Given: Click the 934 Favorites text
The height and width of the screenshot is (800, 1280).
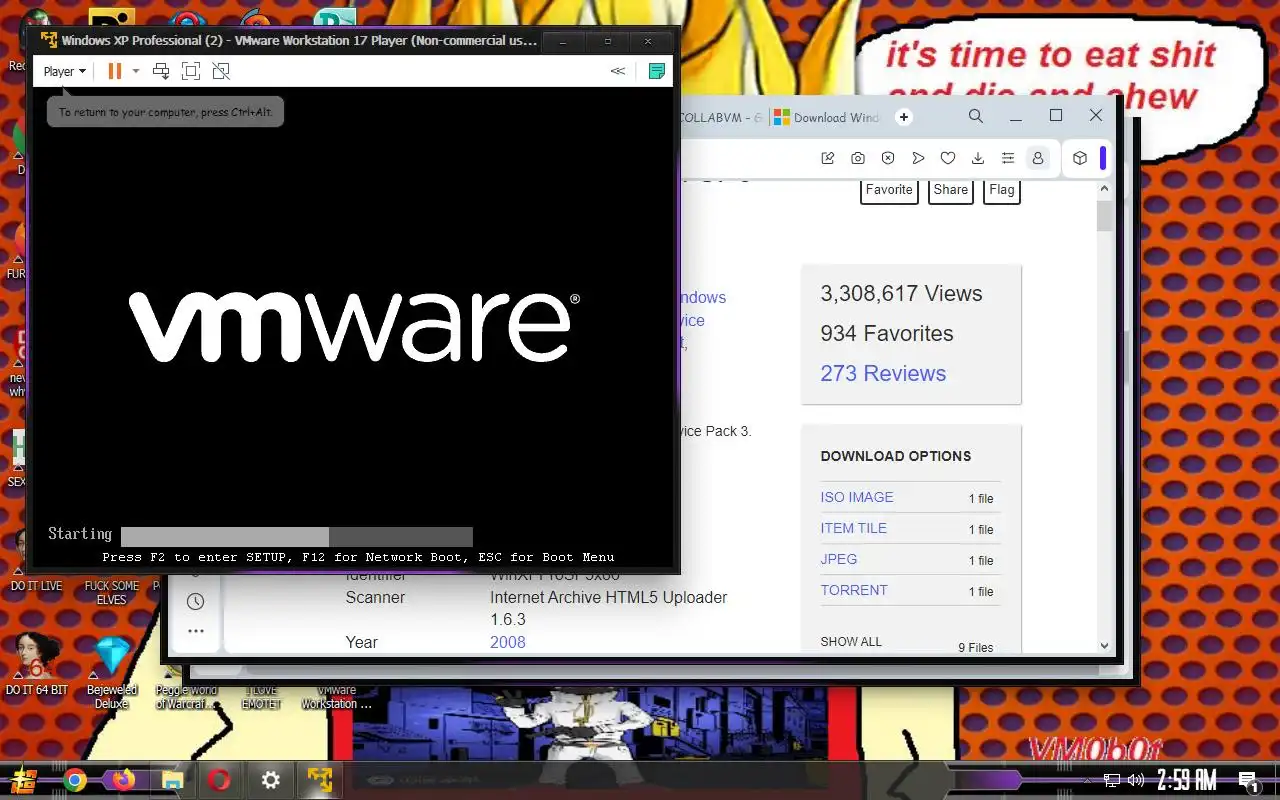Looking at the screenshot, I should pyautogui.click(x=887, y=333).
